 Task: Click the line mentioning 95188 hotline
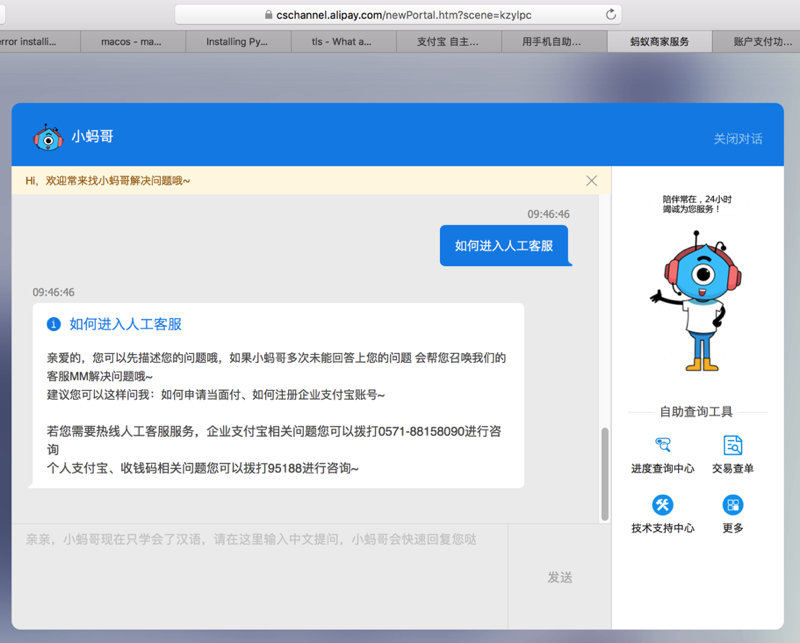[203, 468]
